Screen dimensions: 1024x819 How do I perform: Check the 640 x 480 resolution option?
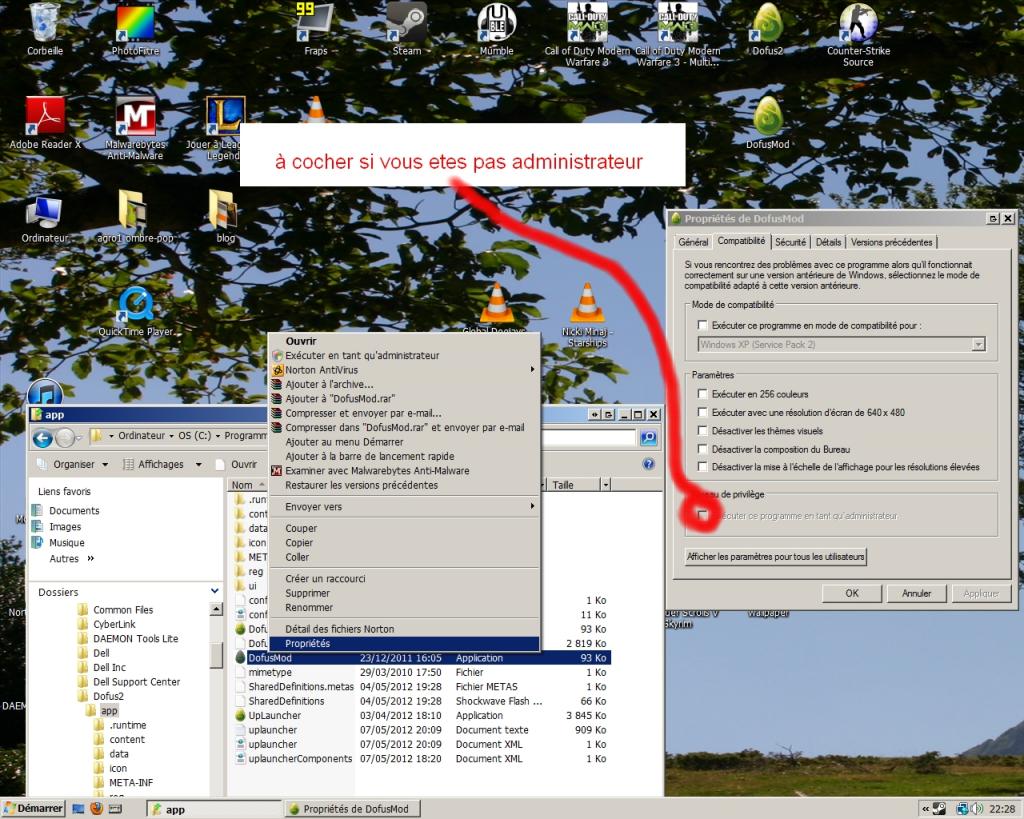point(703,412)
